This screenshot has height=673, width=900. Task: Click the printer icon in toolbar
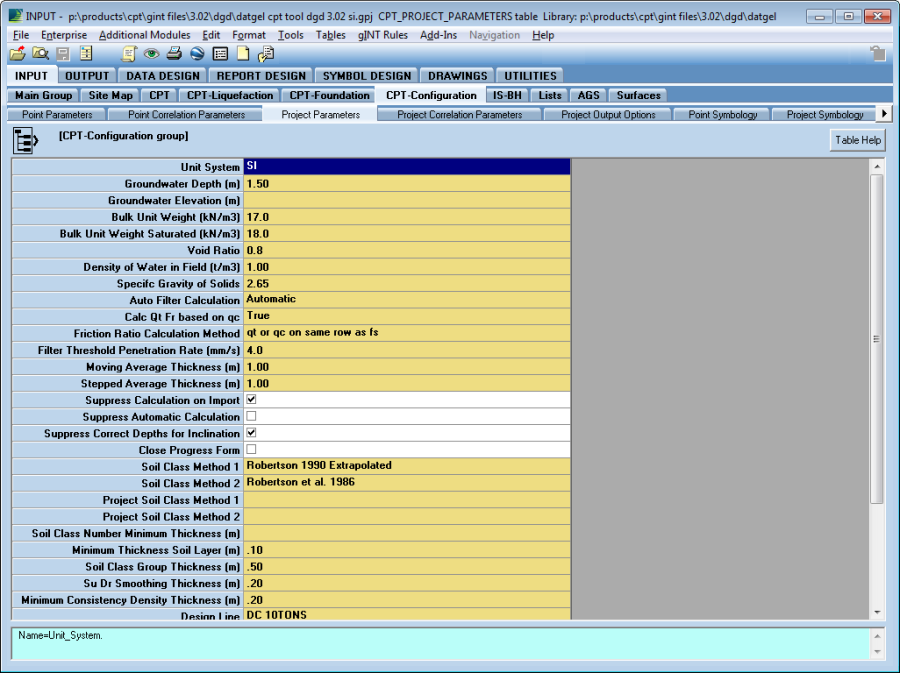coord(174,54)
